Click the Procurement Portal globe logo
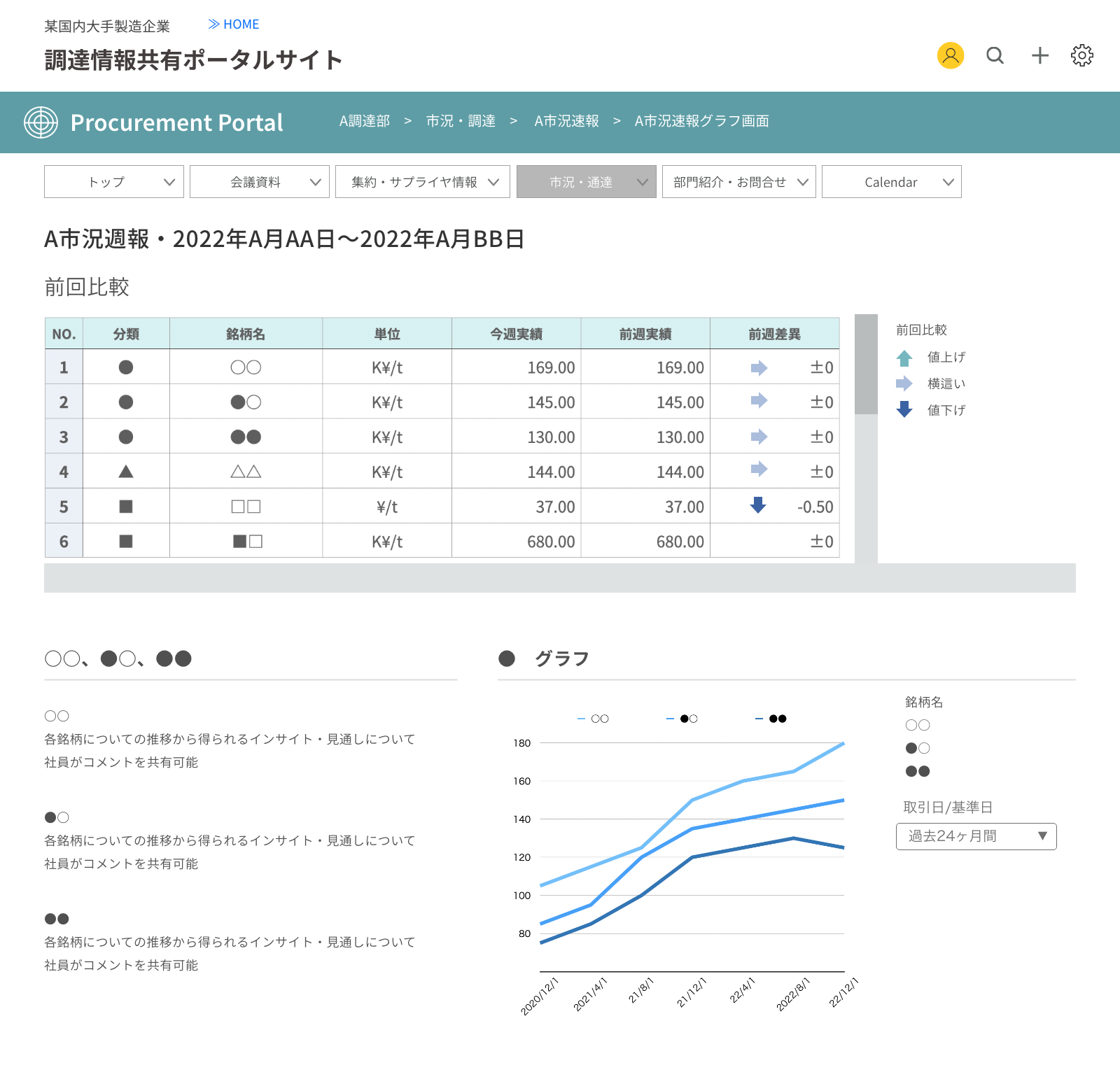 tap(41, 122)
